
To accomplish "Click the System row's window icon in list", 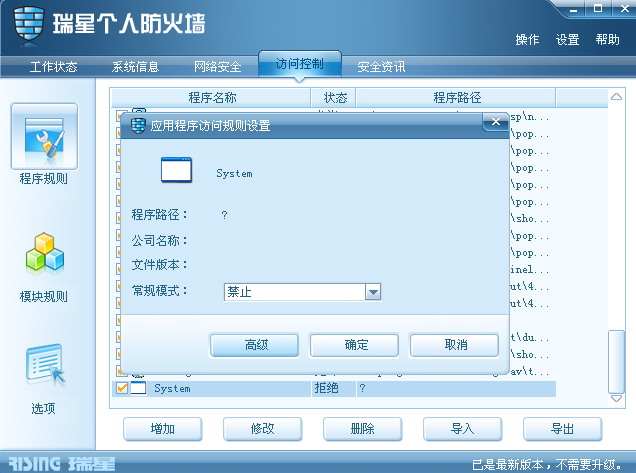I will coord(138,388).
